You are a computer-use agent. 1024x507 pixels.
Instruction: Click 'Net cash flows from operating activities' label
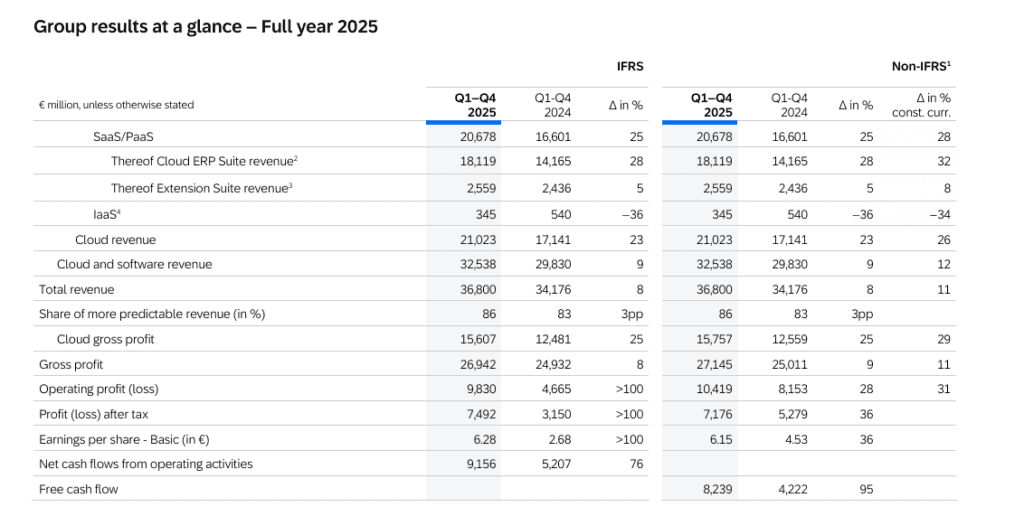coord(146,464)
